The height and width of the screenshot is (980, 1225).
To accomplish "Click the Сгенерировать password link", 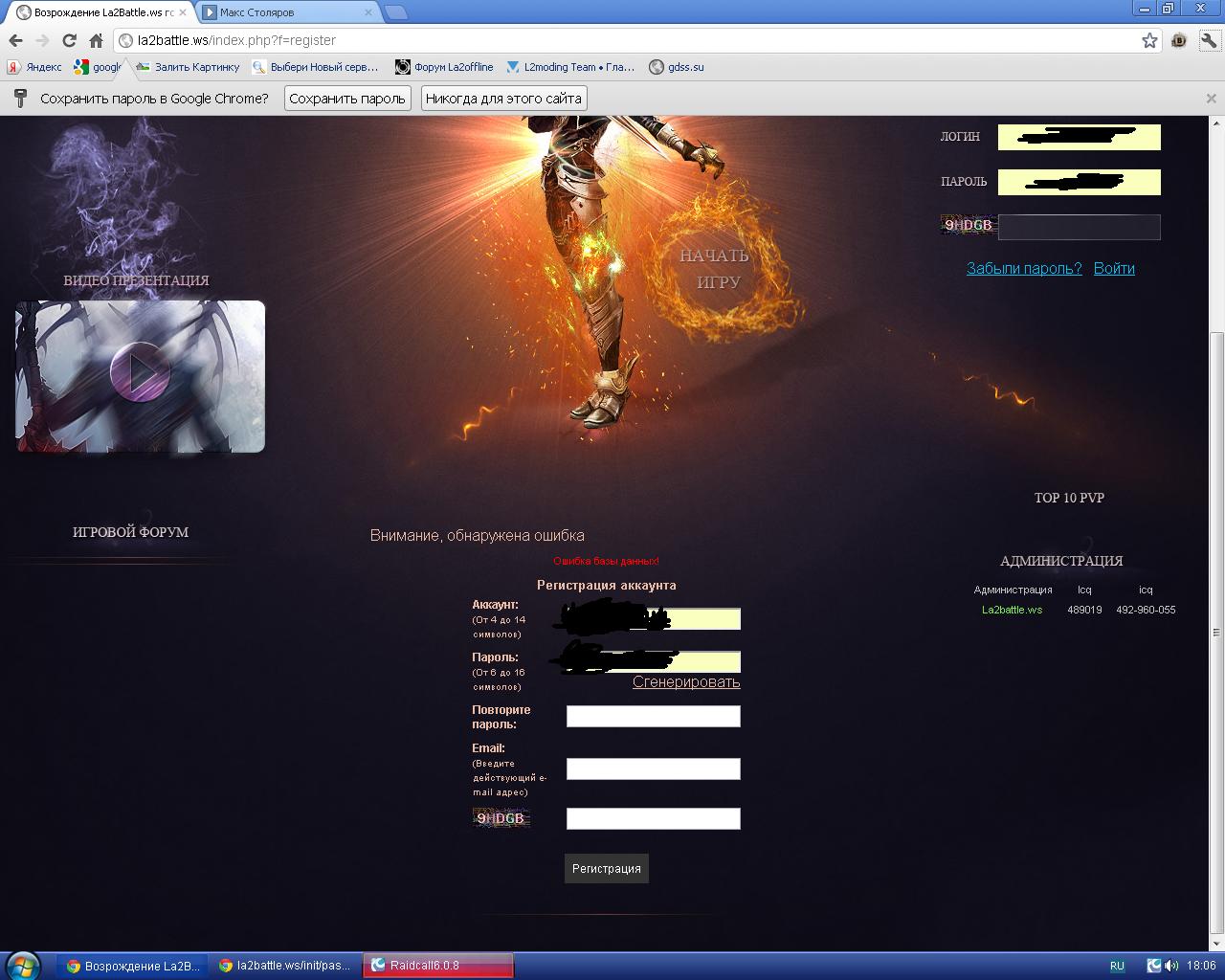I will point(686,681).
